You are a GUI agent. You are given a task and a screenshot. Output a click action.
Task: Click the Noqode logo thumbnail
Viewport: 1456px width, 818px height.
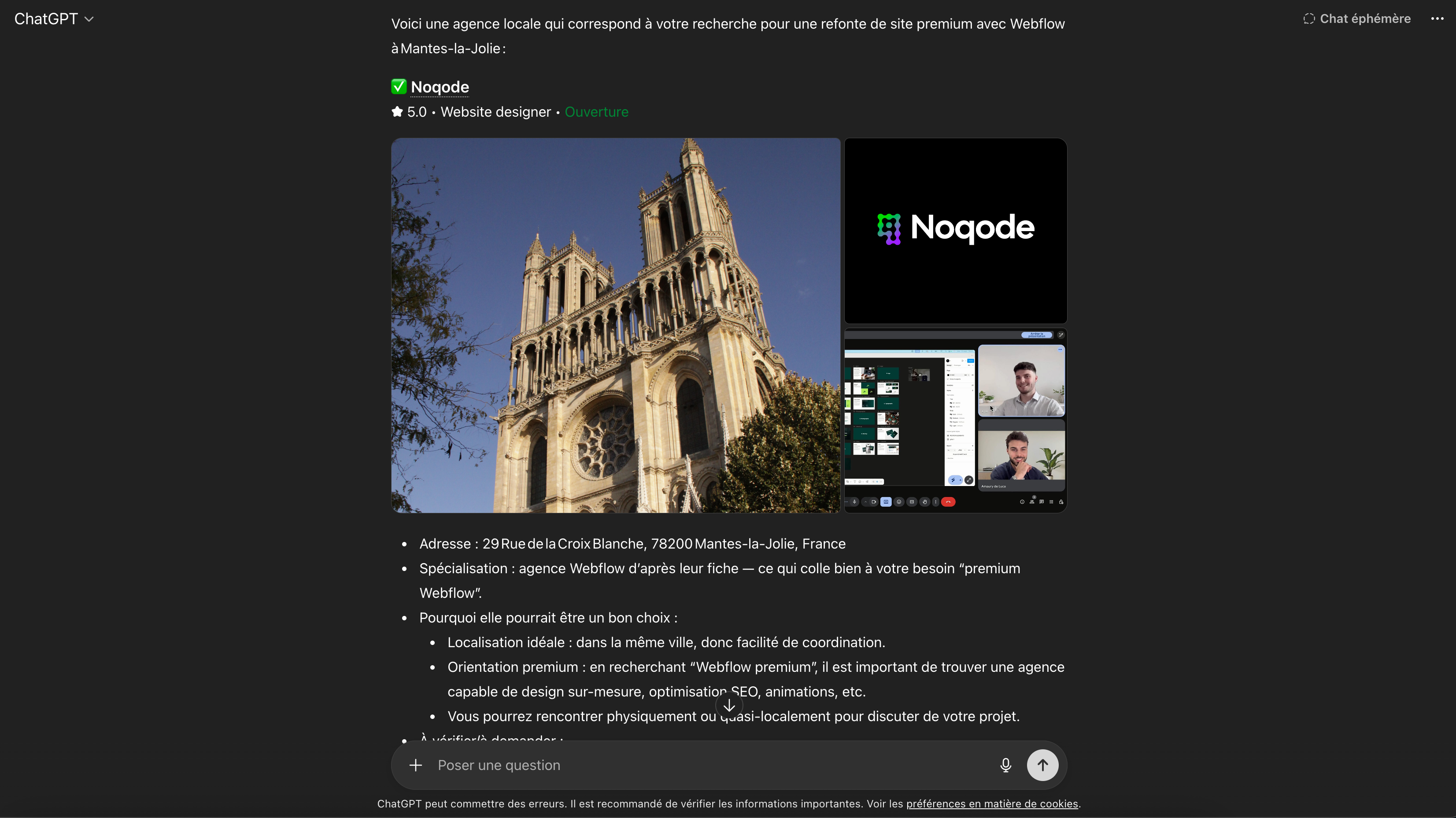955,230
